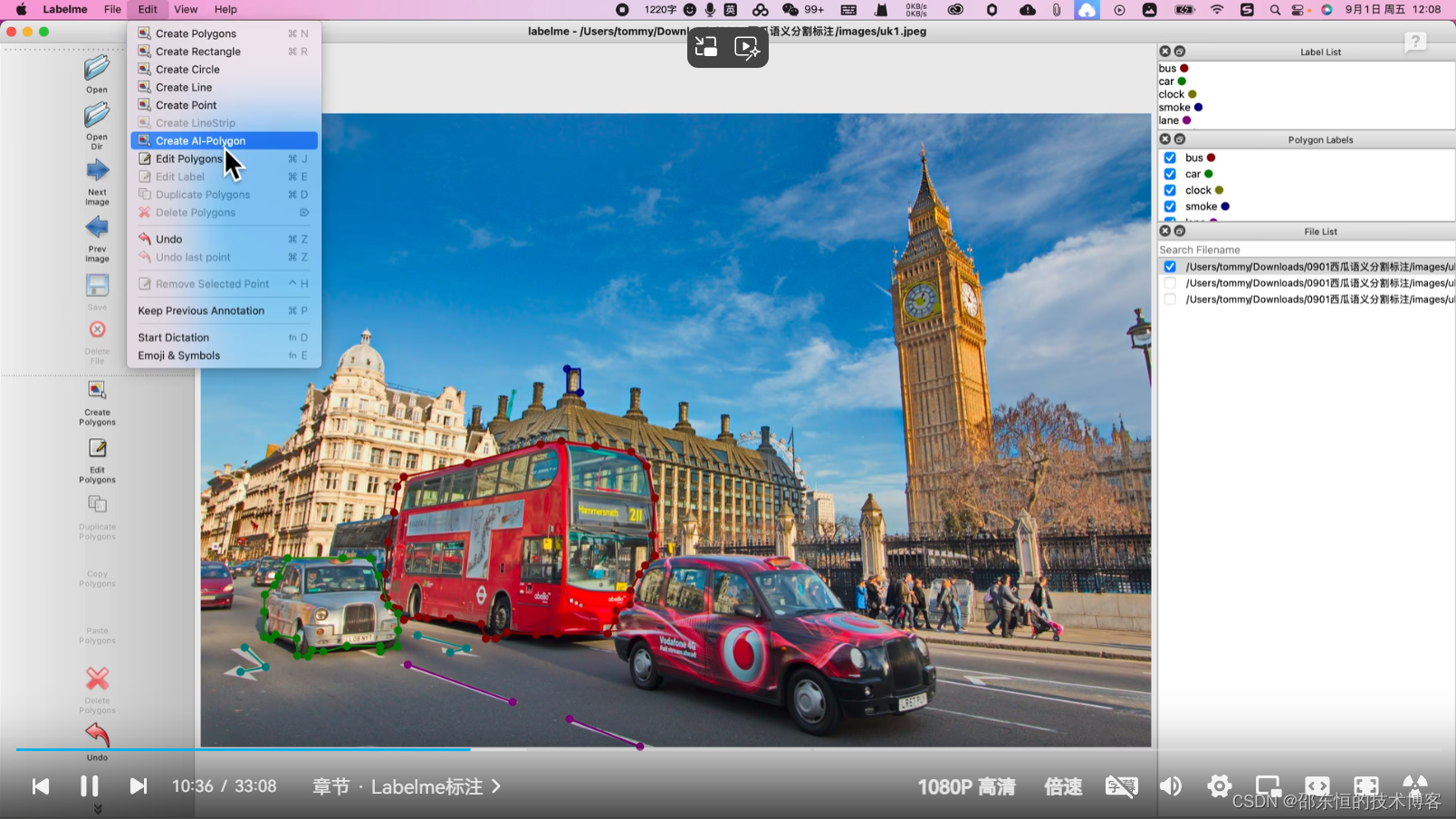Uncheck the car polygon label checkbox
The width and height of the screenshot is (1456, 819).
tap(1170, 174)
